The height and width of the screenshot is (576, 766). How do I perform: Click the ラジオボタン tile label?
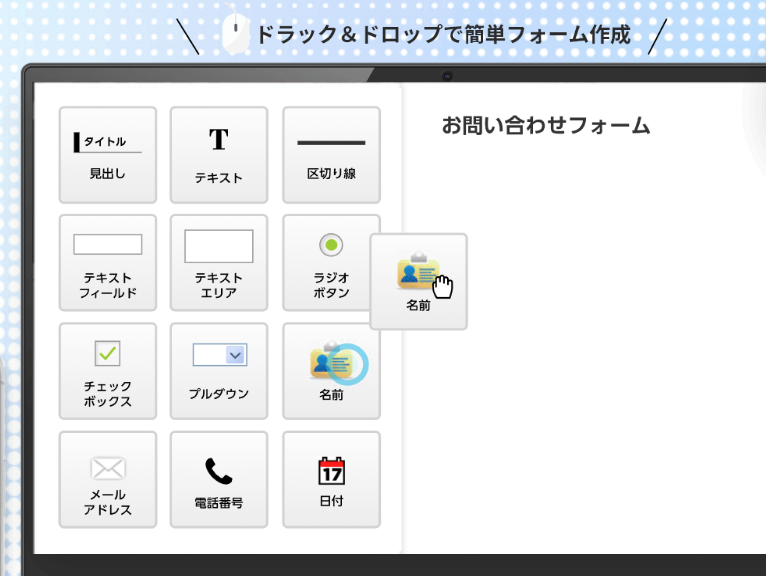pyautogui.click(x=331, y=285)
